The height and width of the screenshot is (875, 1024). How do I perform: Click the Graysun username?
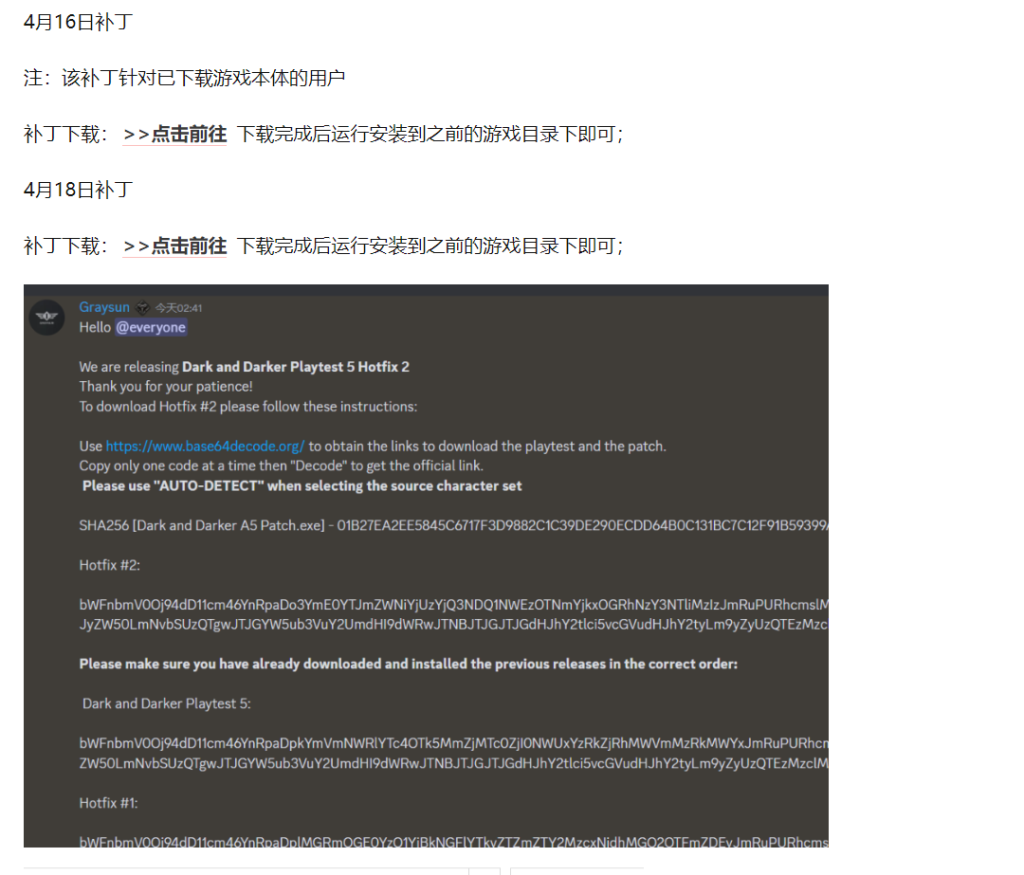click(104, 307)
